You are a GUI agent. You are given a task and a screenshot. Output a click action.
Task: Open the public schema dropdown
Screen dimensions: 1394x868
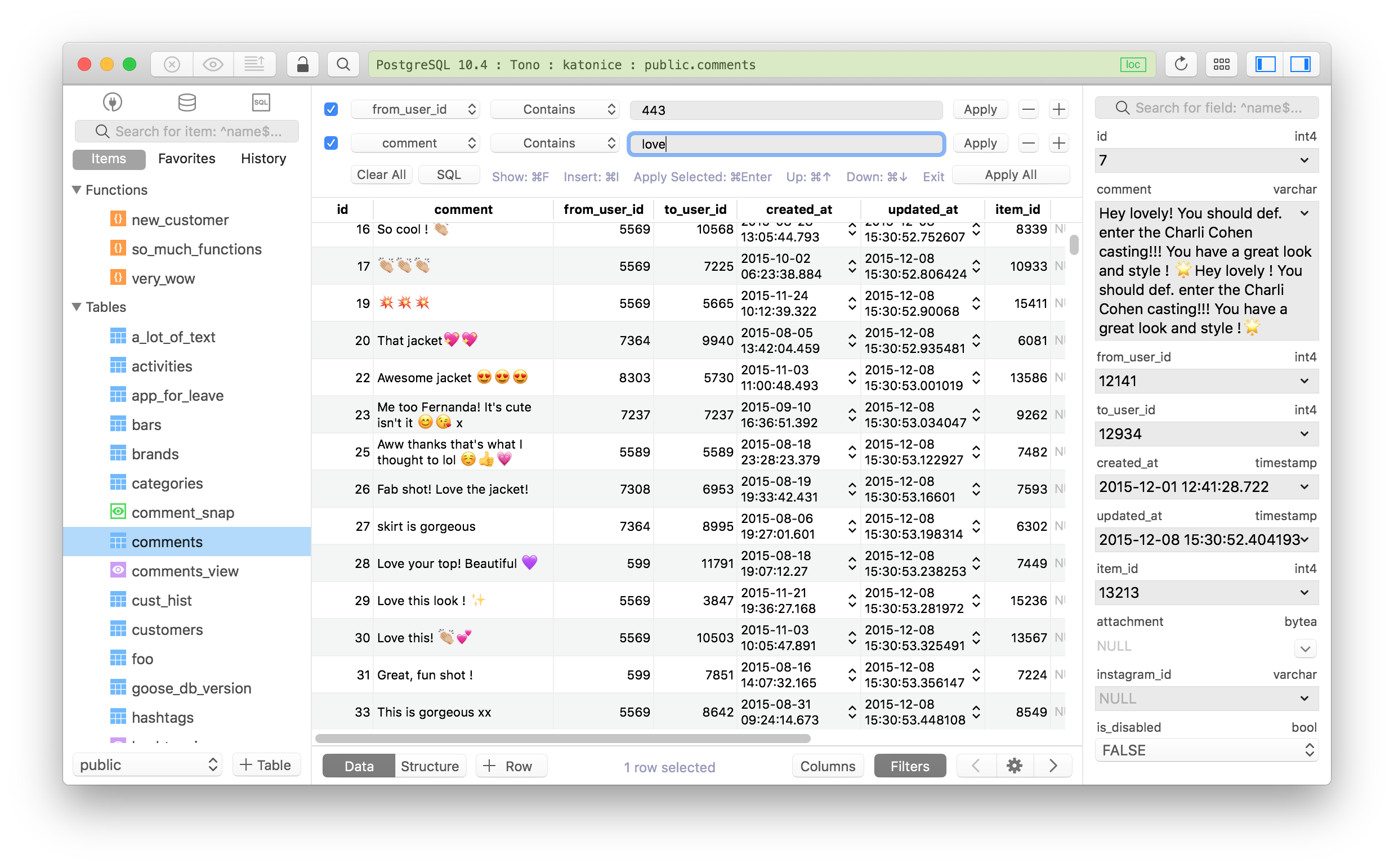(146, 764)
